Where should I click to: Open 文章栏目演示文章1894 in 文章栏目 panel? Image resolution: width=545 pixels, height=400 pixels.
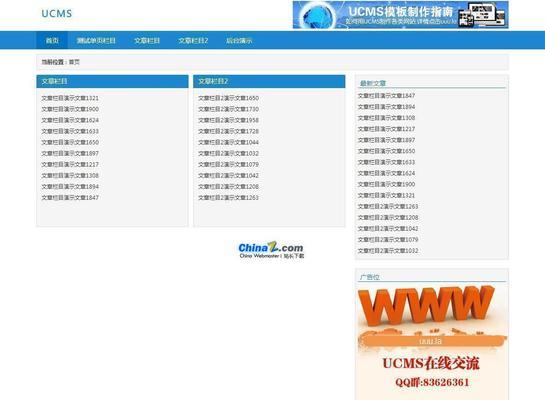(70, 187)
